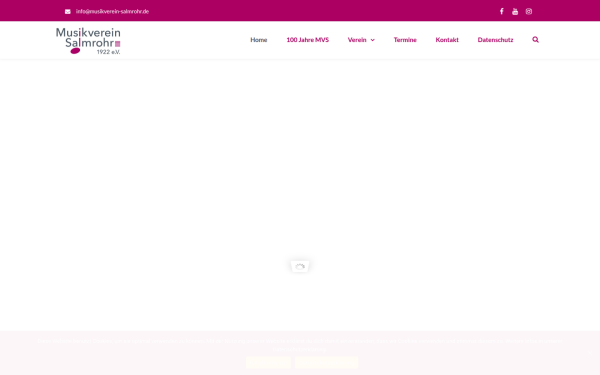Expand the Verein dropdown chevron
The image size is (600, 375).
coord(372,40)
